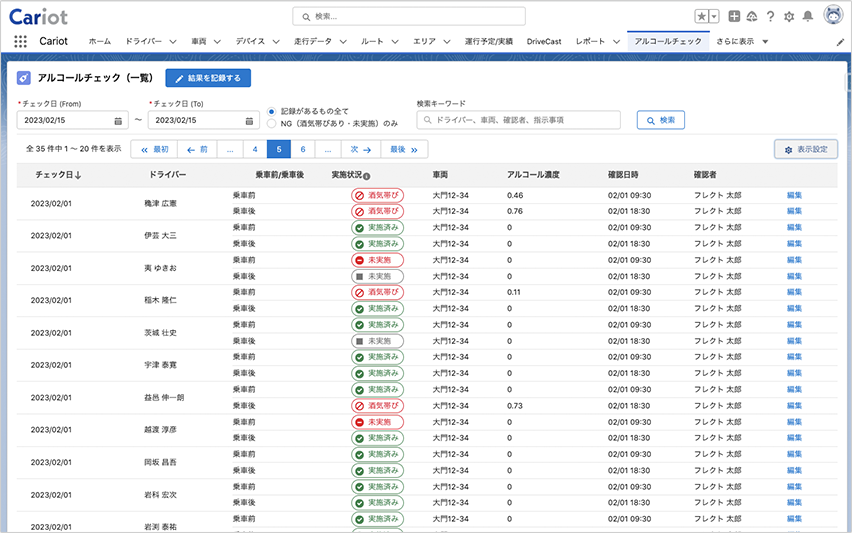Open the global actions plus icon
Image resolution: width=852 pixels, height=533 pixels.
click(x=734, y=16)
